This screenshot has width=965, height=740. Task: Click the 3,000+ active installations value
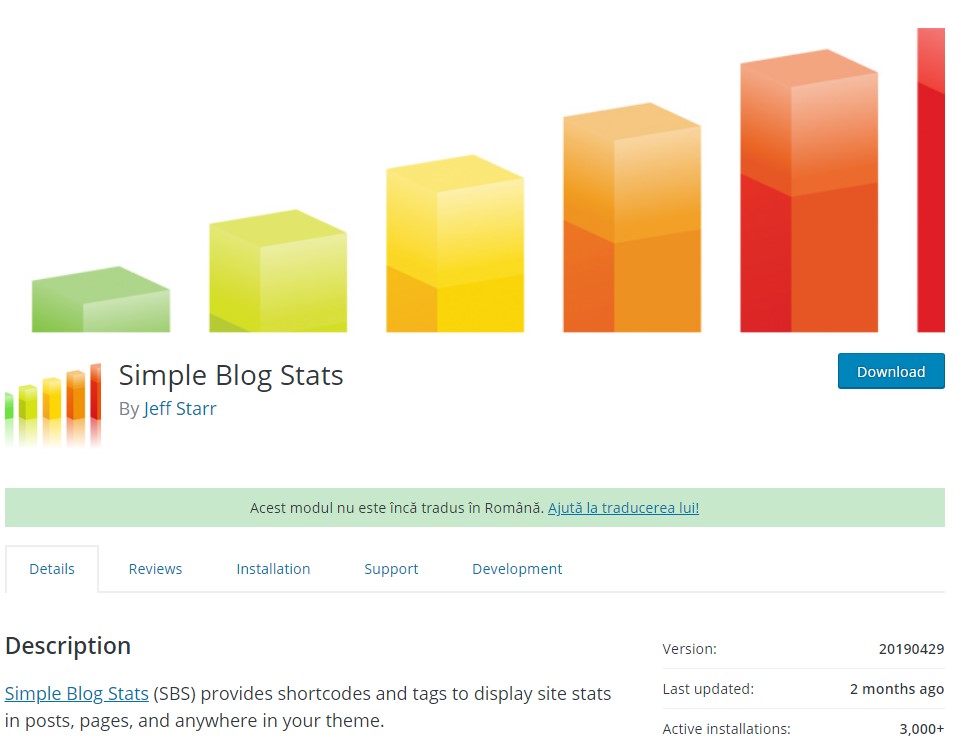[x=921, y=729]
